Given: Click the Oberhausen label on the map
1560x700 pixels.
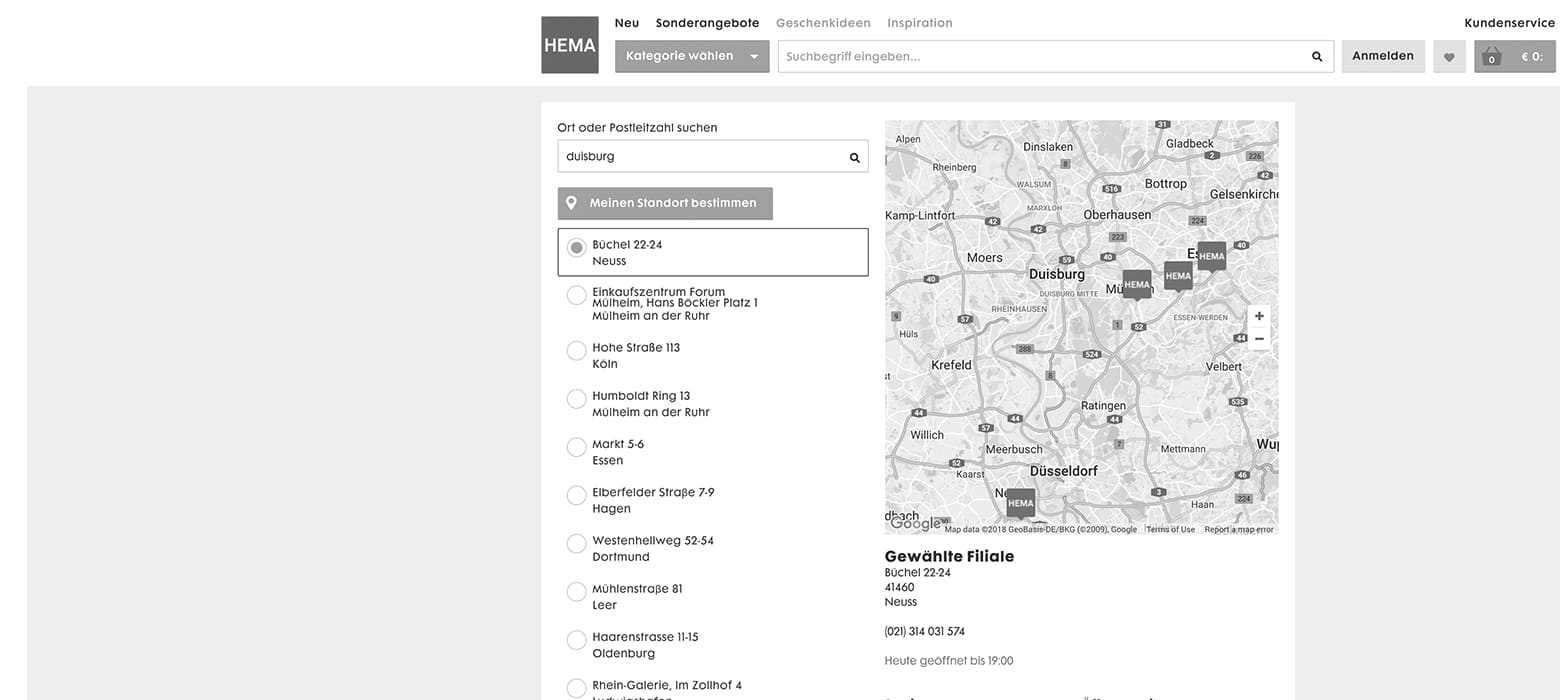Looking at the screenshot, I should [x=1117, y=215].
